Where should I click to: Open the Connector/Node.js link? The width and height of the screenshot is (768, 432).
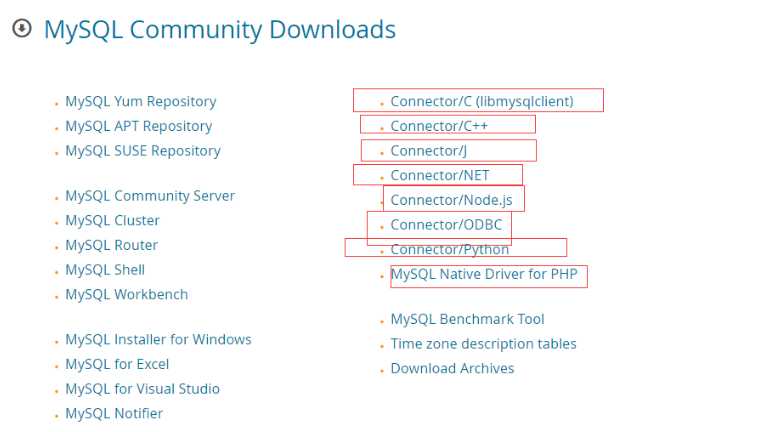pos(451,200)
